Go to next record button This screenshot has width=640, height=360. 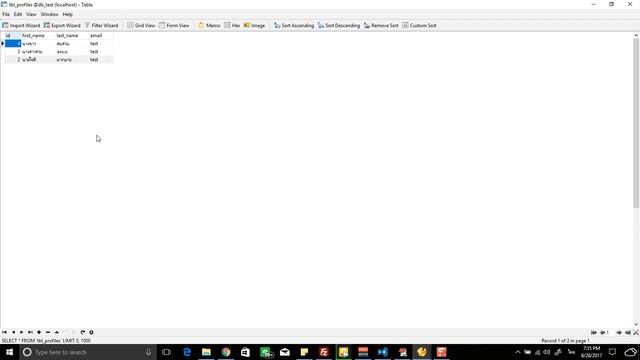22,332
